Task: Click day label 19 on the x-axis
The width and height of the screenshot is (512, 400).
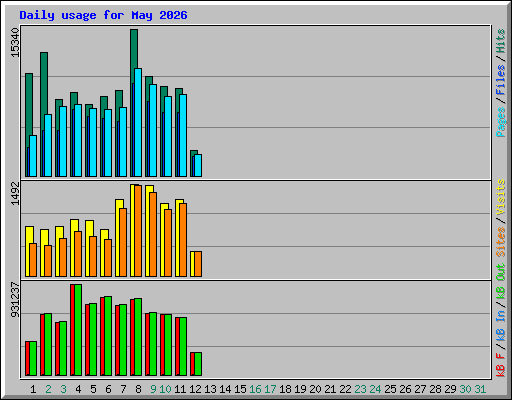Action: [x=300, y=389]
